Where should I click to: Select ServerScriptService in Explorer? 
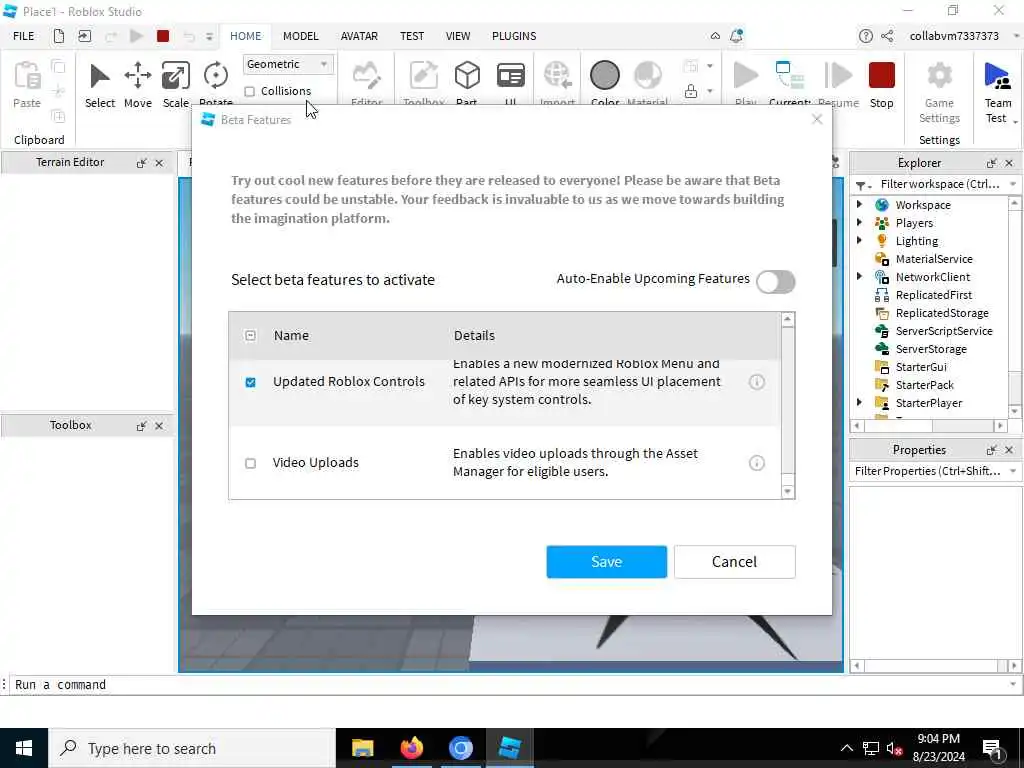pos(944,331)
